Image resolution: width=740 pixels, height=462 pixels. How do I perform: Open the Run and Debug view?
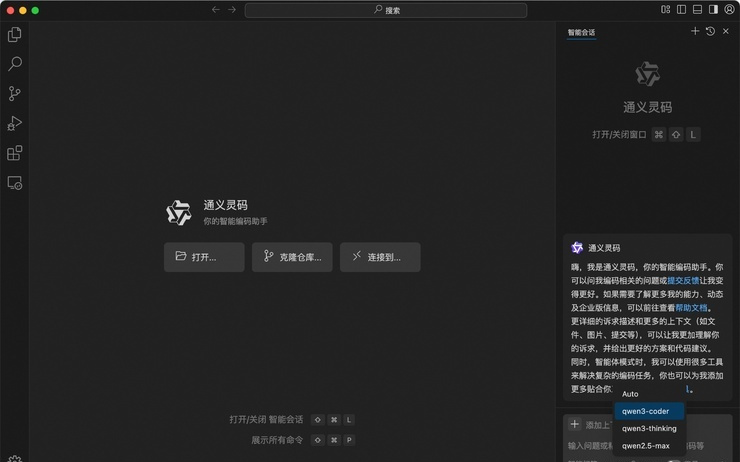click(15, 123)
